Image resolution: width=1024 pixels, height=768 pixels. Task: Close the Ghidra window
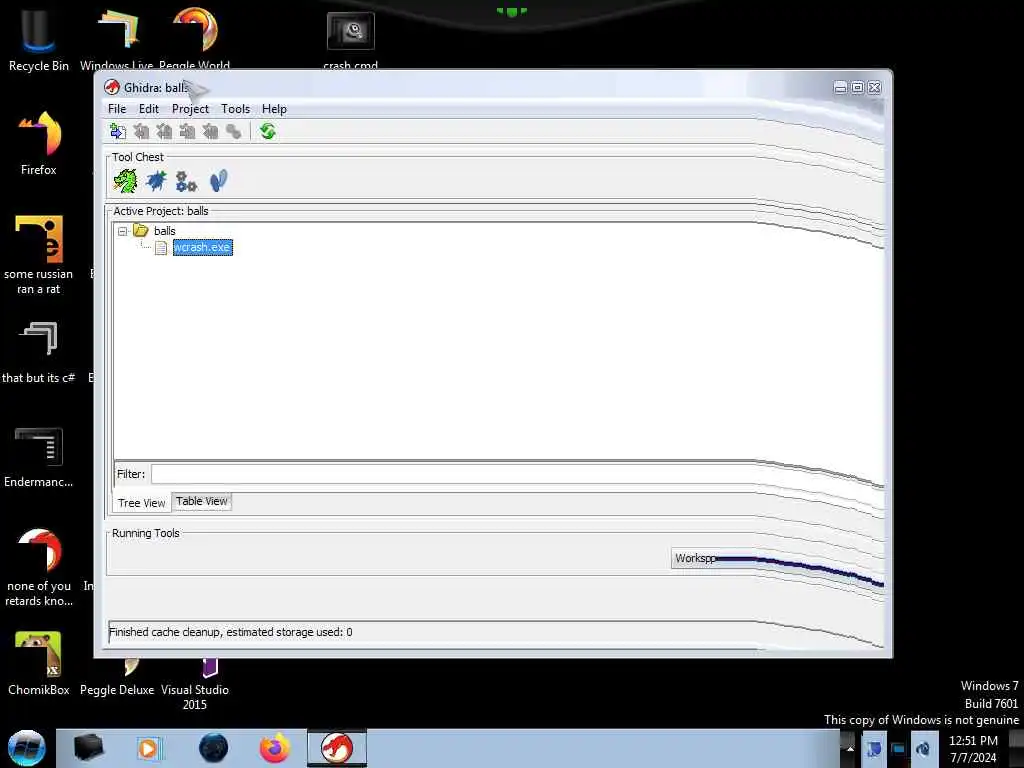(x=874, y=88)
